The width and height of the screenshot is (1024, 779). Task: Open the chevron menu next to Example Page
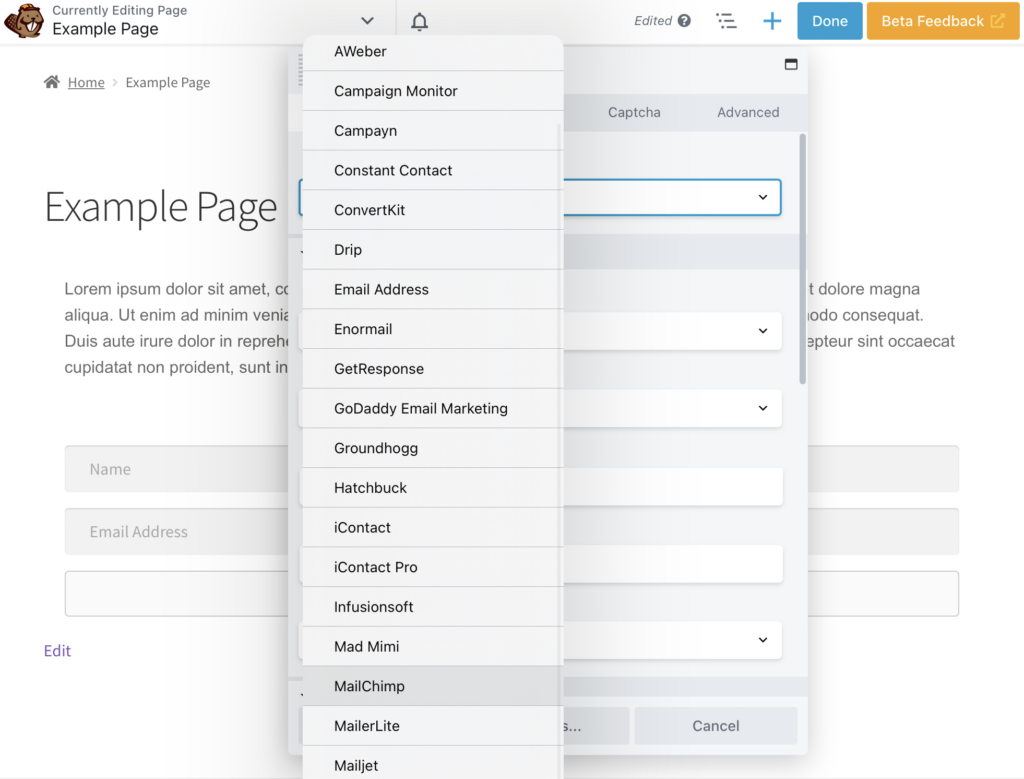367,19
